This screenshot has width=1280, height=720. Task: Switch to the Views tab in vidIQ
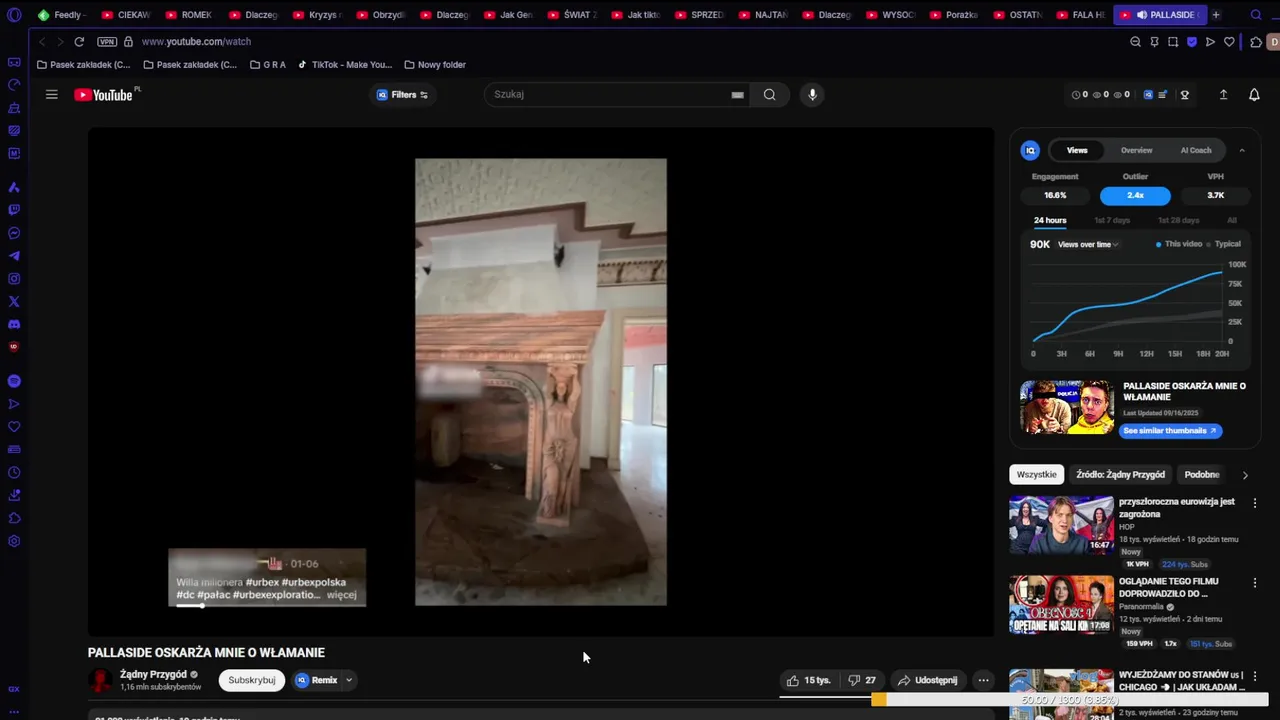click(x=1077, y=150)
